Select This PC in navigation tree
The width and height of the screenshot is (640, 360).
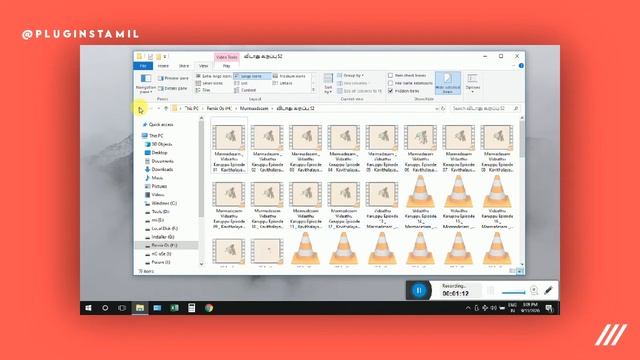click(153, 136)
